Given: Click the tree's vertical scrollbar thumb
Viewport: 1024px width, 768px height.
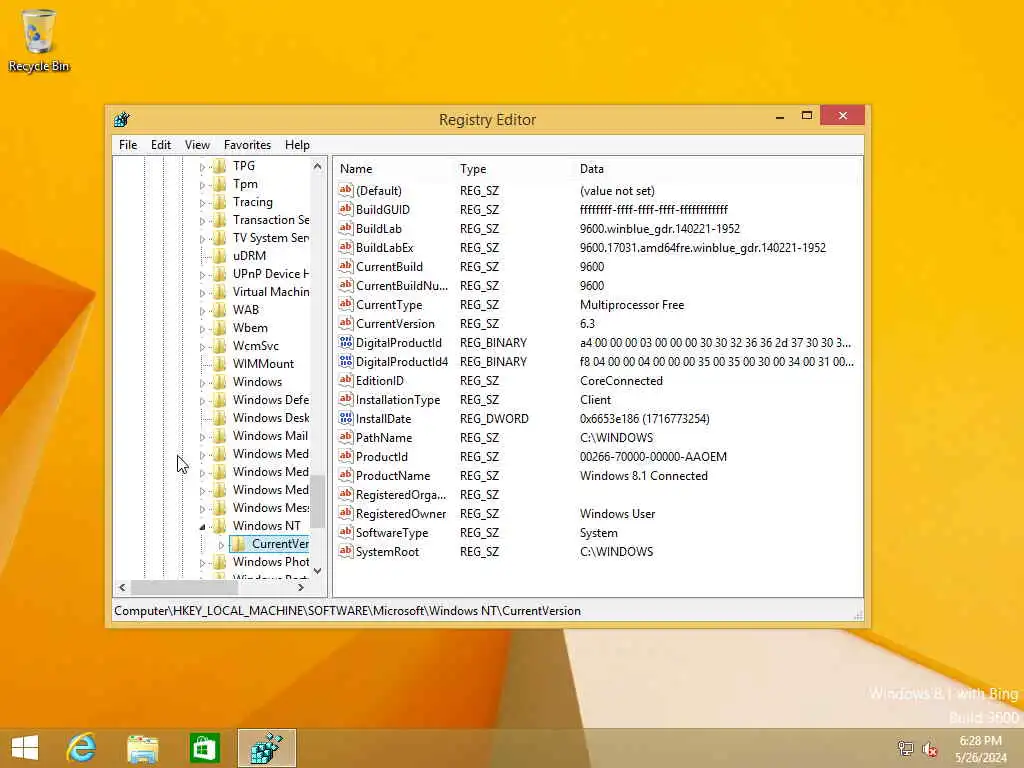Looking at the screenshot, I should (x=317, y=501).
